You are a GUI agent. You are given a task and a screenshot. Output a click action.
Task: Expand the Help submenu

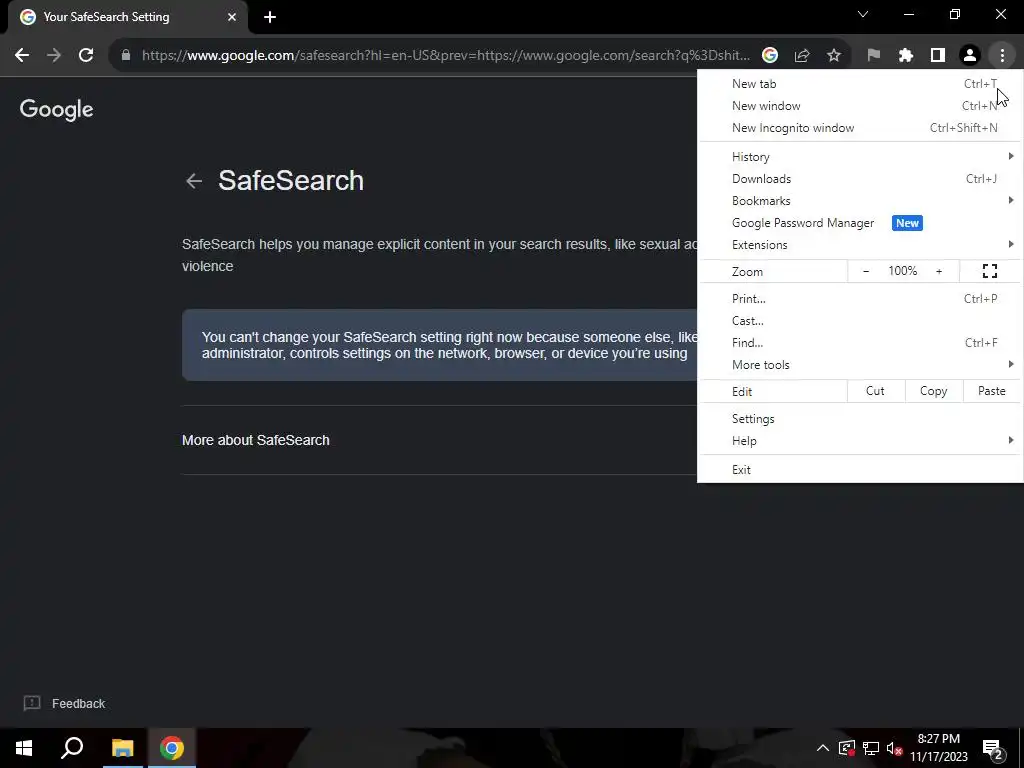(860, 441)
